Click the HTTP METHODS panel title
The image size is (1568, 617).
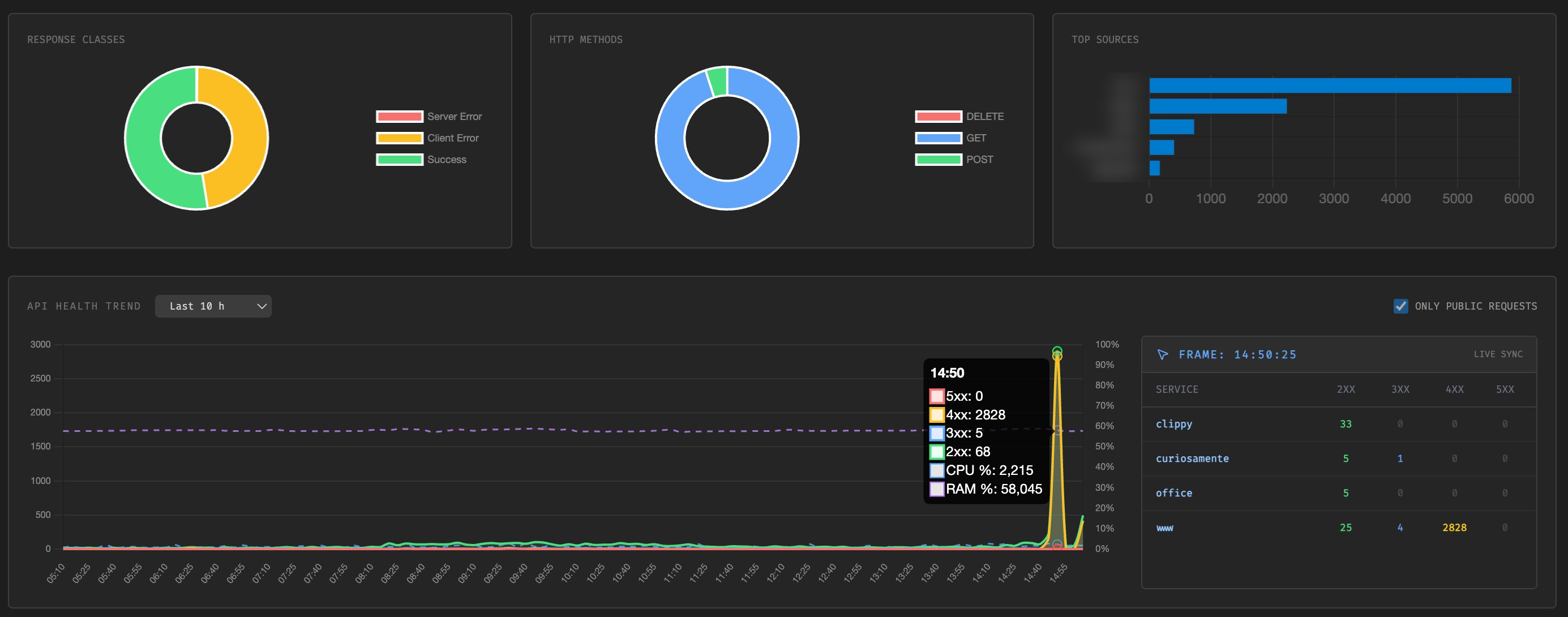pyautogui.click(x=585, y=40)
